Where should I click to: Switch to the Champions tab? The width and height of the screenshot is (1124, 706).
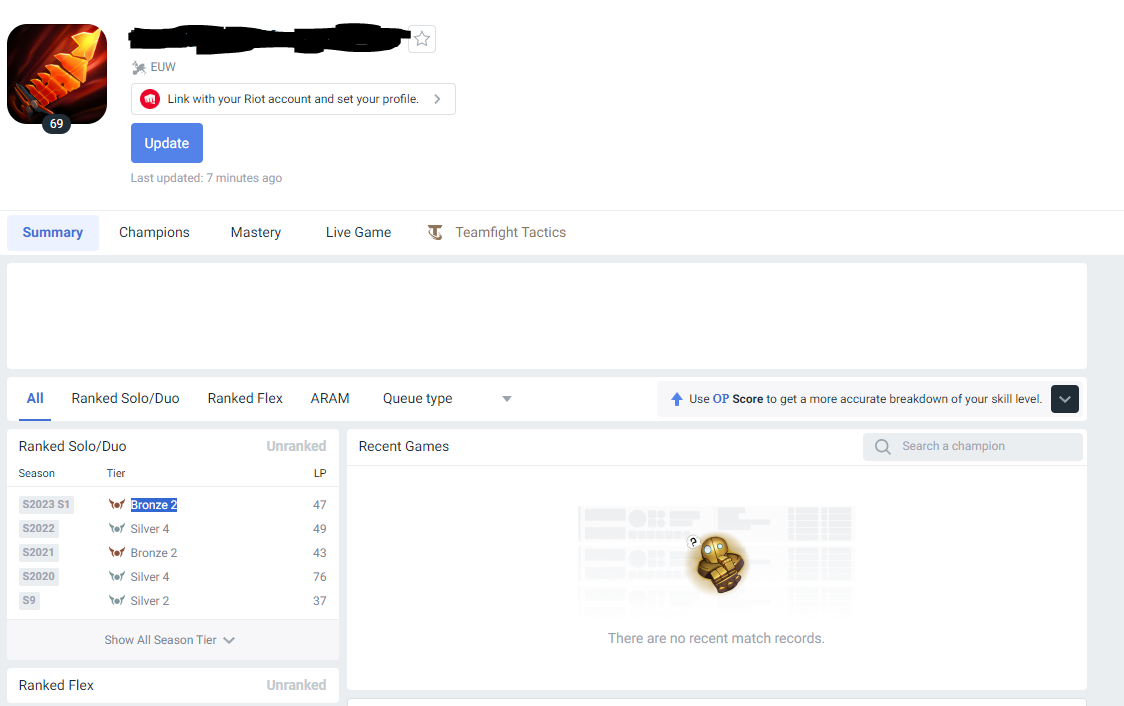[154, 232]
